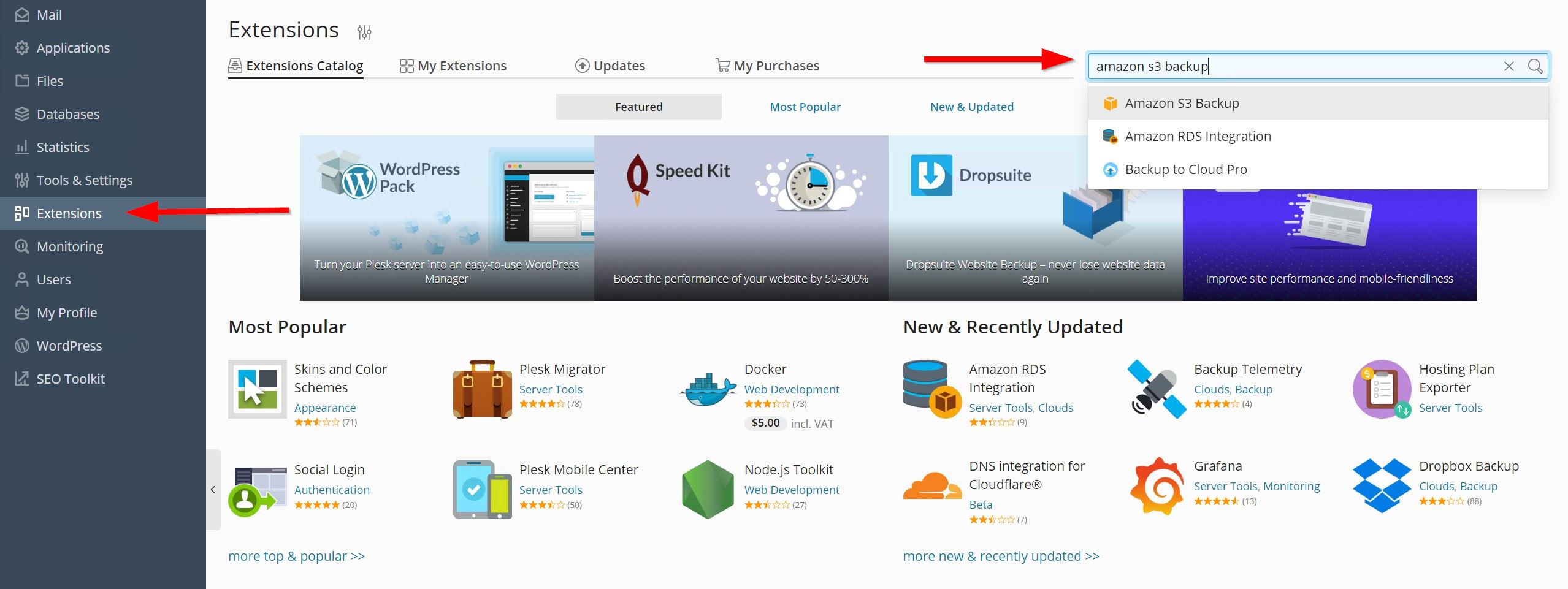Click the WordPress sidebar icon
Image resolution: width=1568 pixels, height=589 pixels.
point(22,345)
